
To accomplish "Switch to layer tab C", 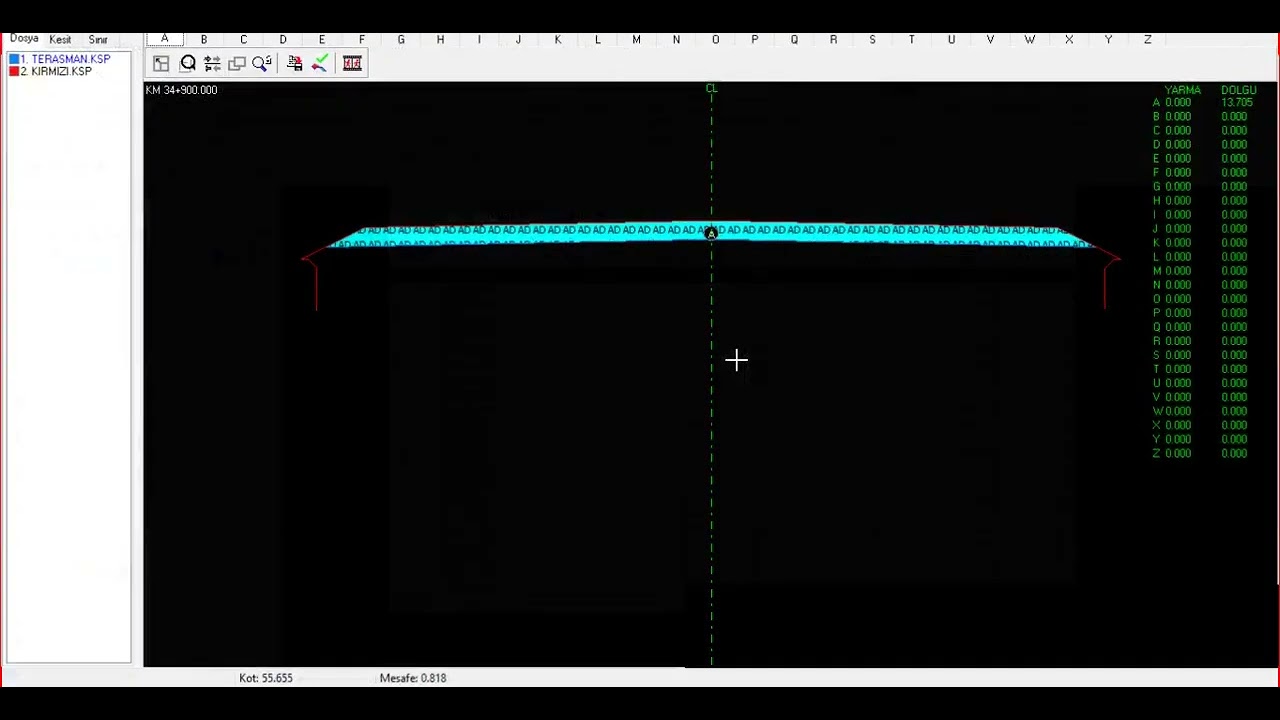I will coord(243,40).
